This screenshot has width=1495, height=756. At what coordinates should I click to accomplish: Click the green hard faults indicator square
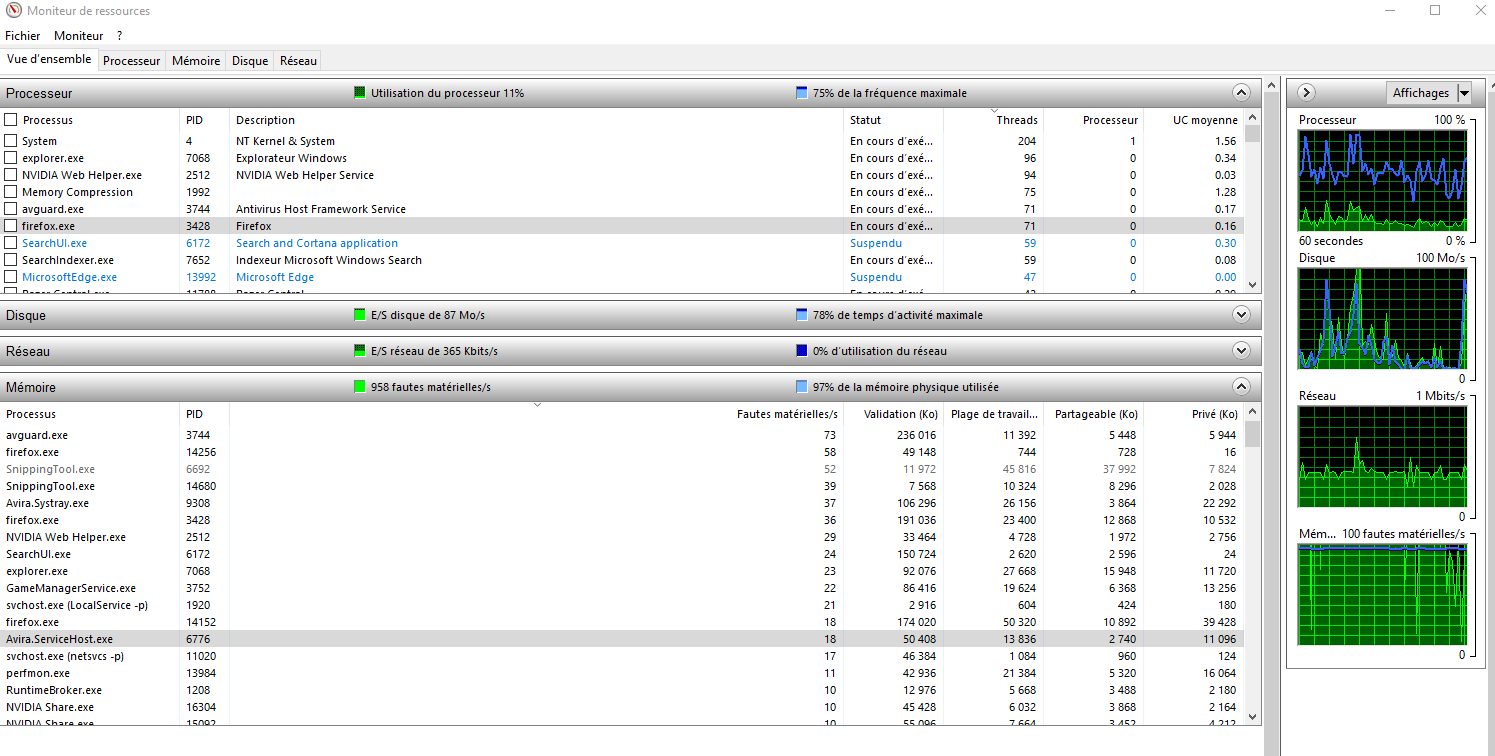tap(360, 387)
